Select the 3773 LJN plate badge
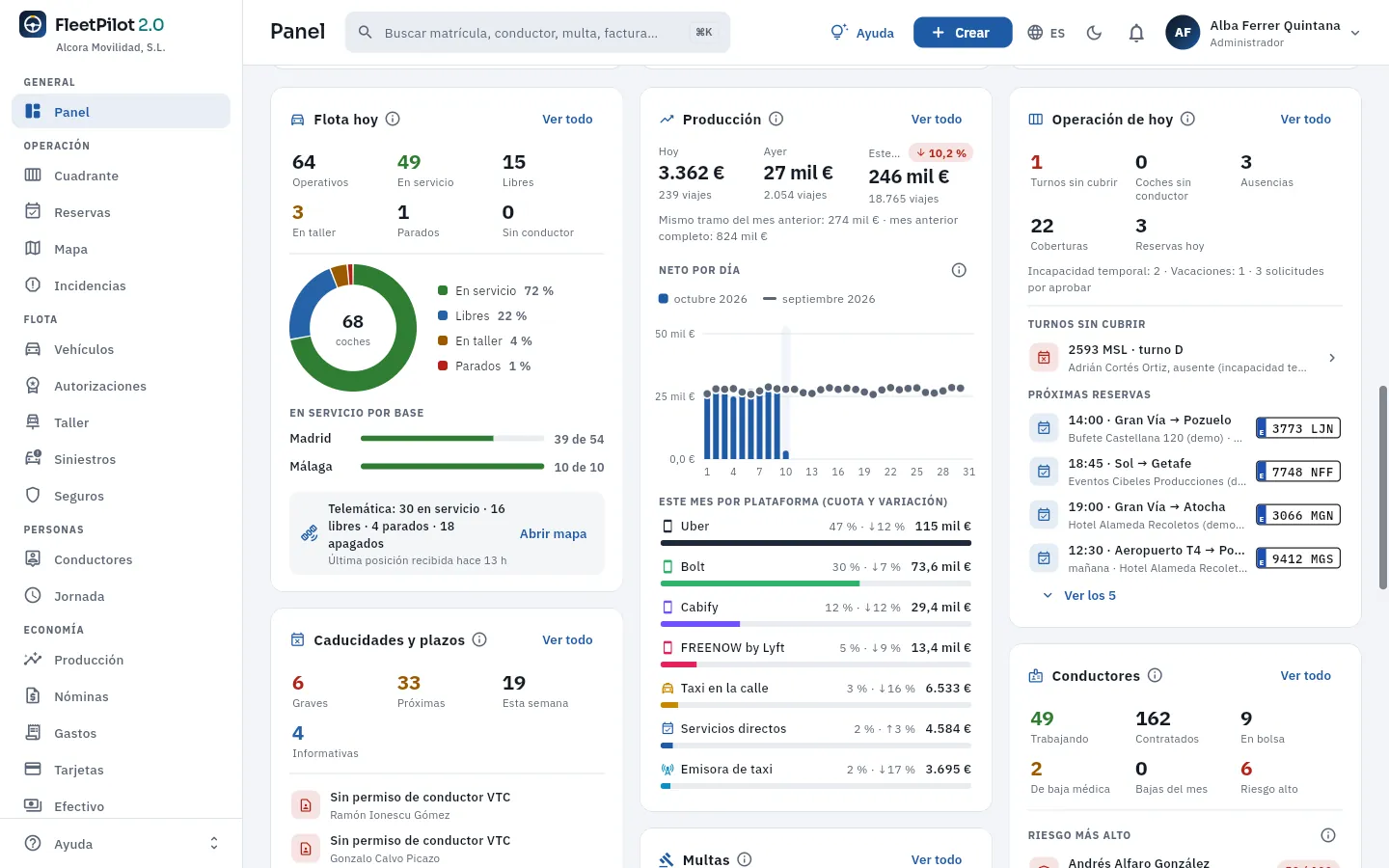 (x=1298, y=428)
